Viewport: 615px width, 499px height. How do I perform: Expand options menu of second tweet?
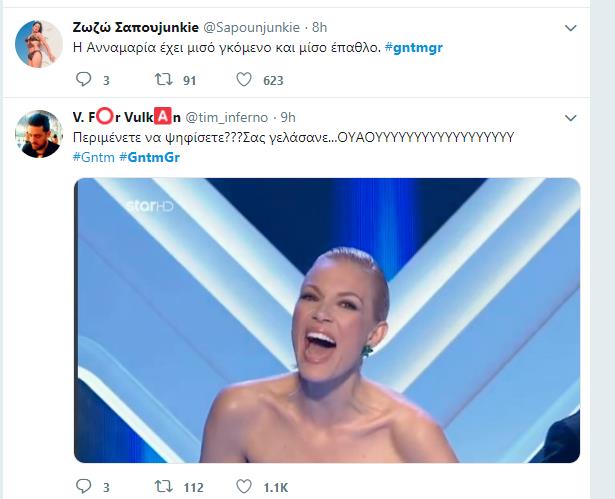(x=571, y=117)
